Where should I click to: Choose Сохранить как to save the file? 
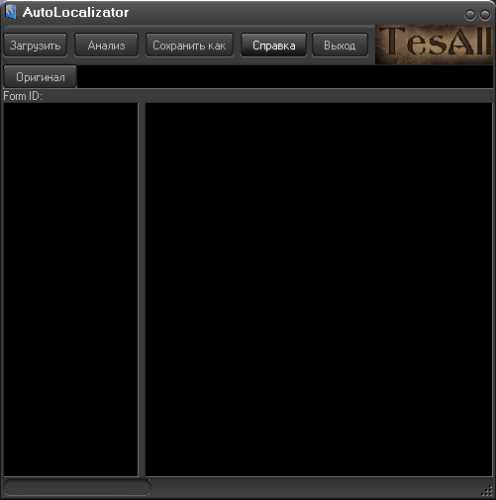[x=189, y=45]
